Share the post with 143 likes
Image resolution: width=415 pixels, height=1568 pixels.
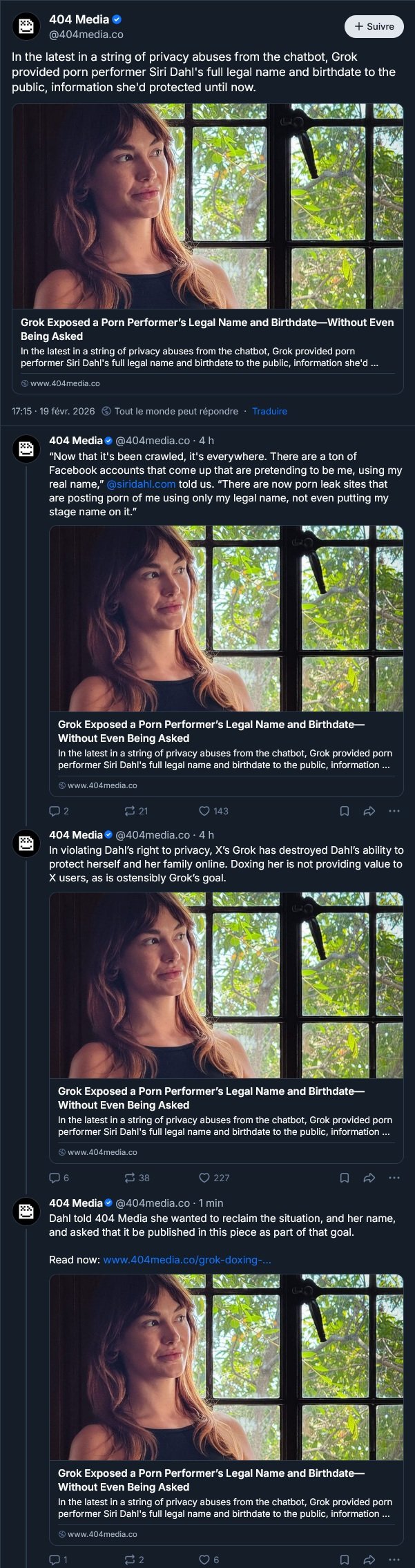(x=369, y=811)
